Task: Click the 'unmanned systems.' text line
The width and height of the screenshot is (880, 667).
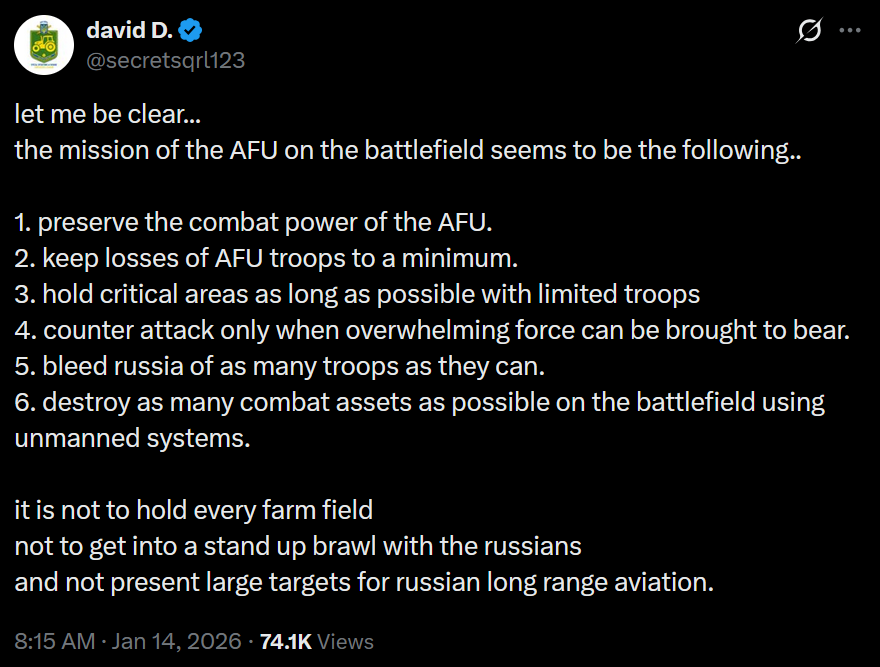Action: coord(132,438)
